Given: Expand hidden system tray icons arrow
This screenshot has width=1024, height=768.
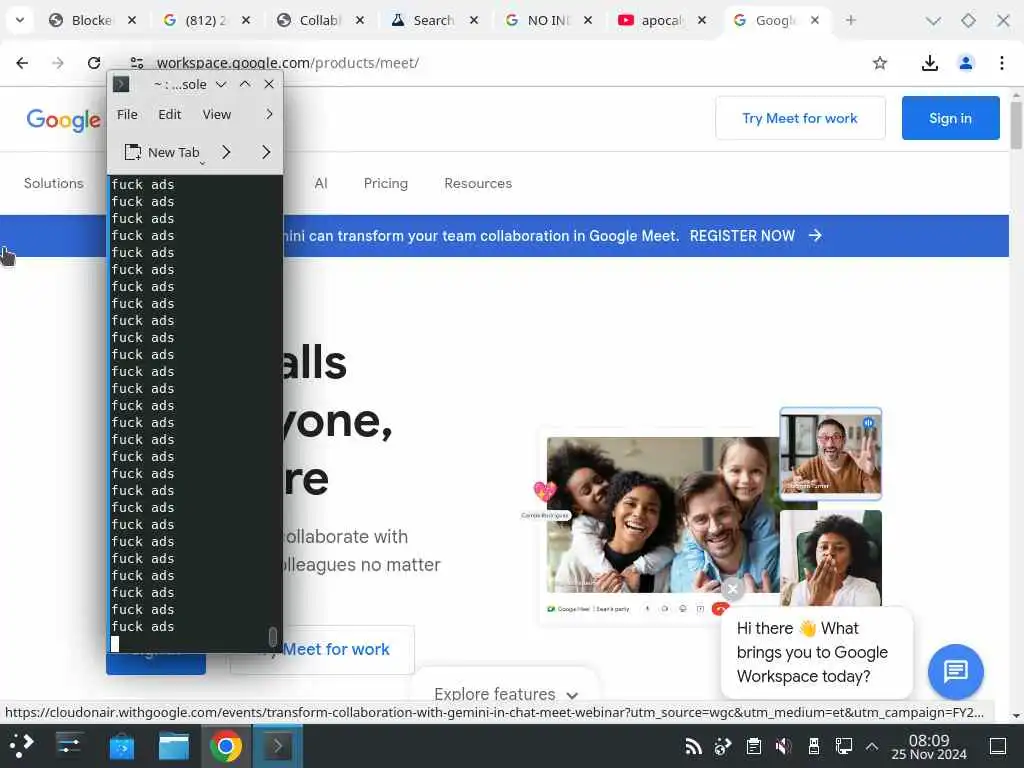Looking at the screenshot, I should click(872, 745).
